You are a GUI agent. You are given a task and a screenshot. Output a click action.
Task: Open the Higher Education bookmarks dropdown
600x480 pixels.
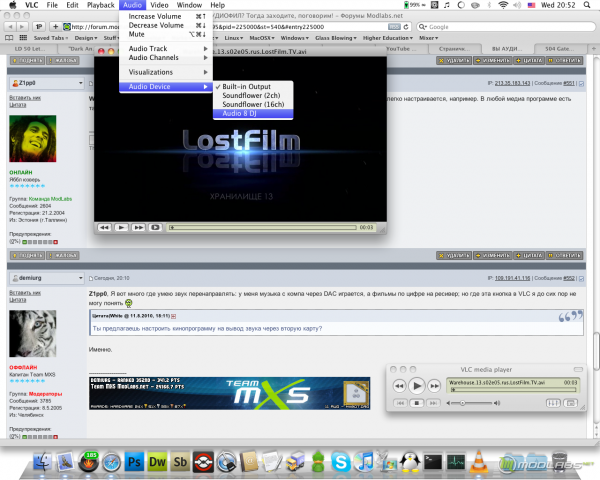pyautogui.click(x=388, y=38)
